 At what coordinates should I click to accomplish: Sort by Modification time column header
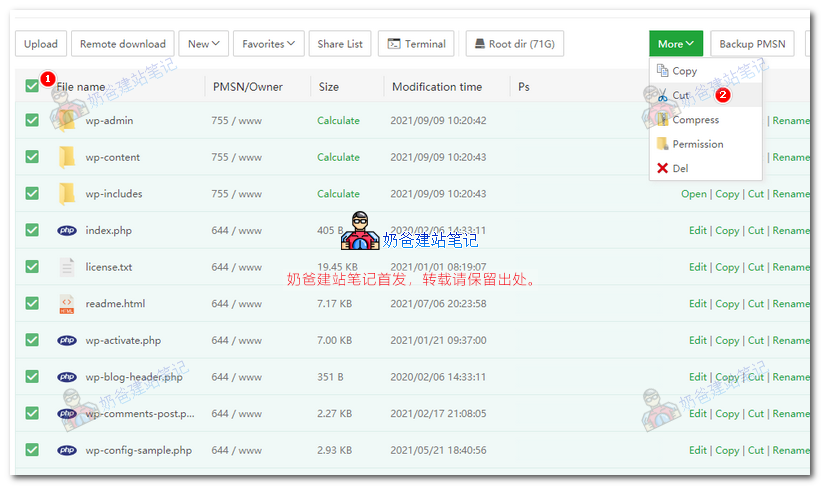pyautogui.click(x=437, y=87)
